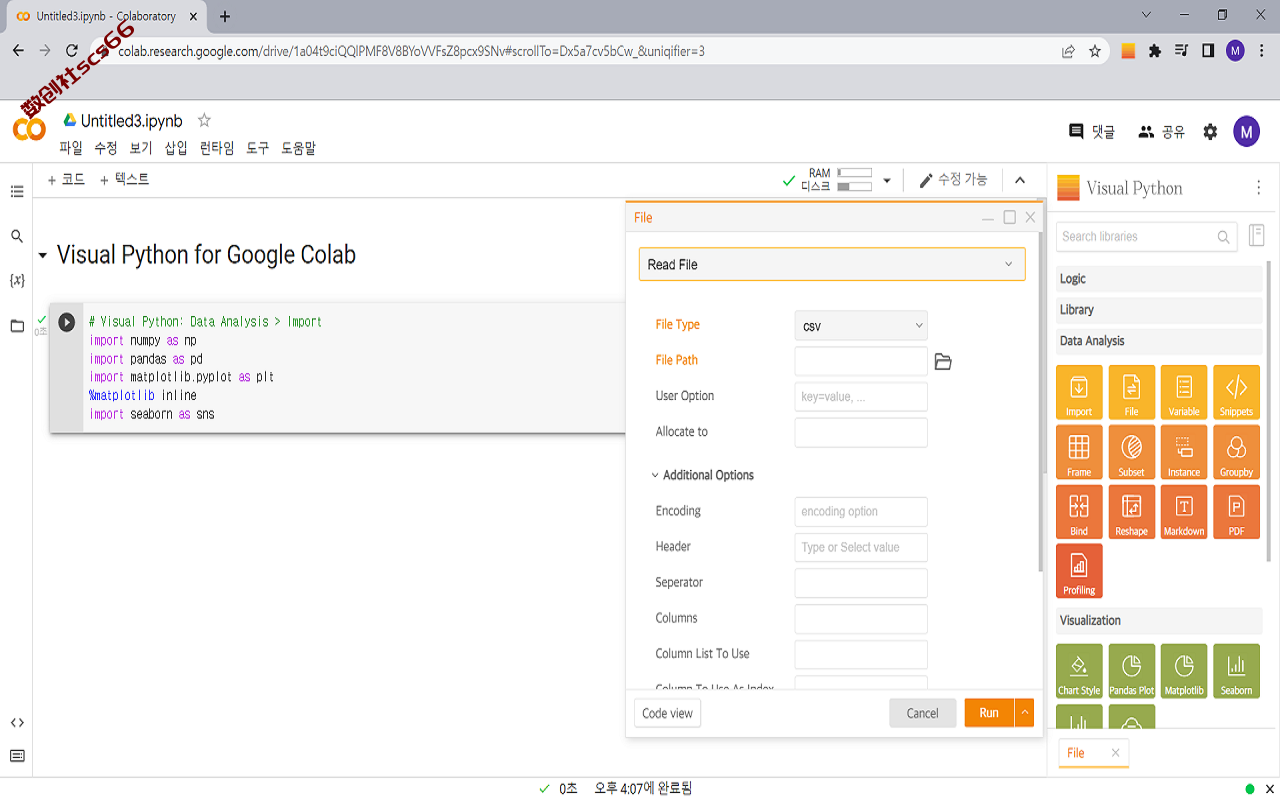
Task: Select the Seaborn visualization tool
Action: tap(1236, 671)
